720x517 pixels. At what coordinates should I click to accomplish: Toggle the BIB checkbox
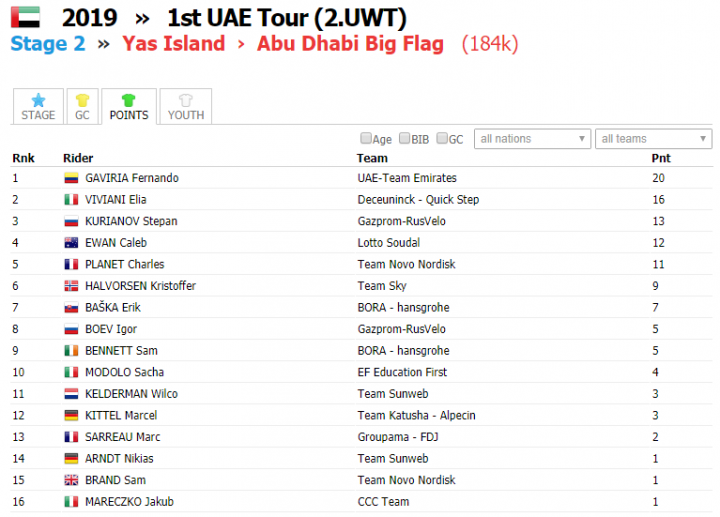tap(405, 138)
